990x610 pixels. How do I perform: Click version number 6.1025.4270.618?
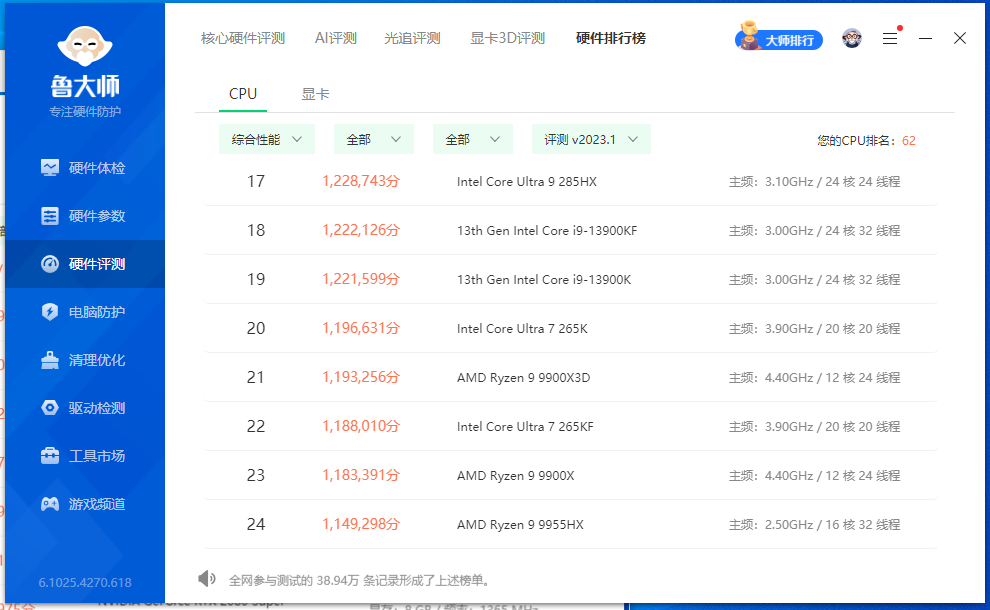click(85, 582)
